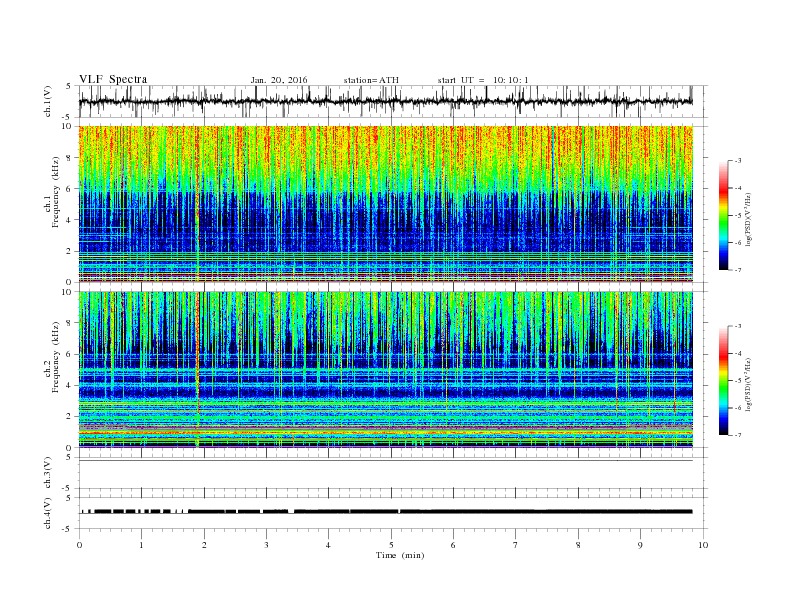Viewport: 792px width, 612px height.
Task: Click time axis tick label "7"
Action: tap(516, 545)
